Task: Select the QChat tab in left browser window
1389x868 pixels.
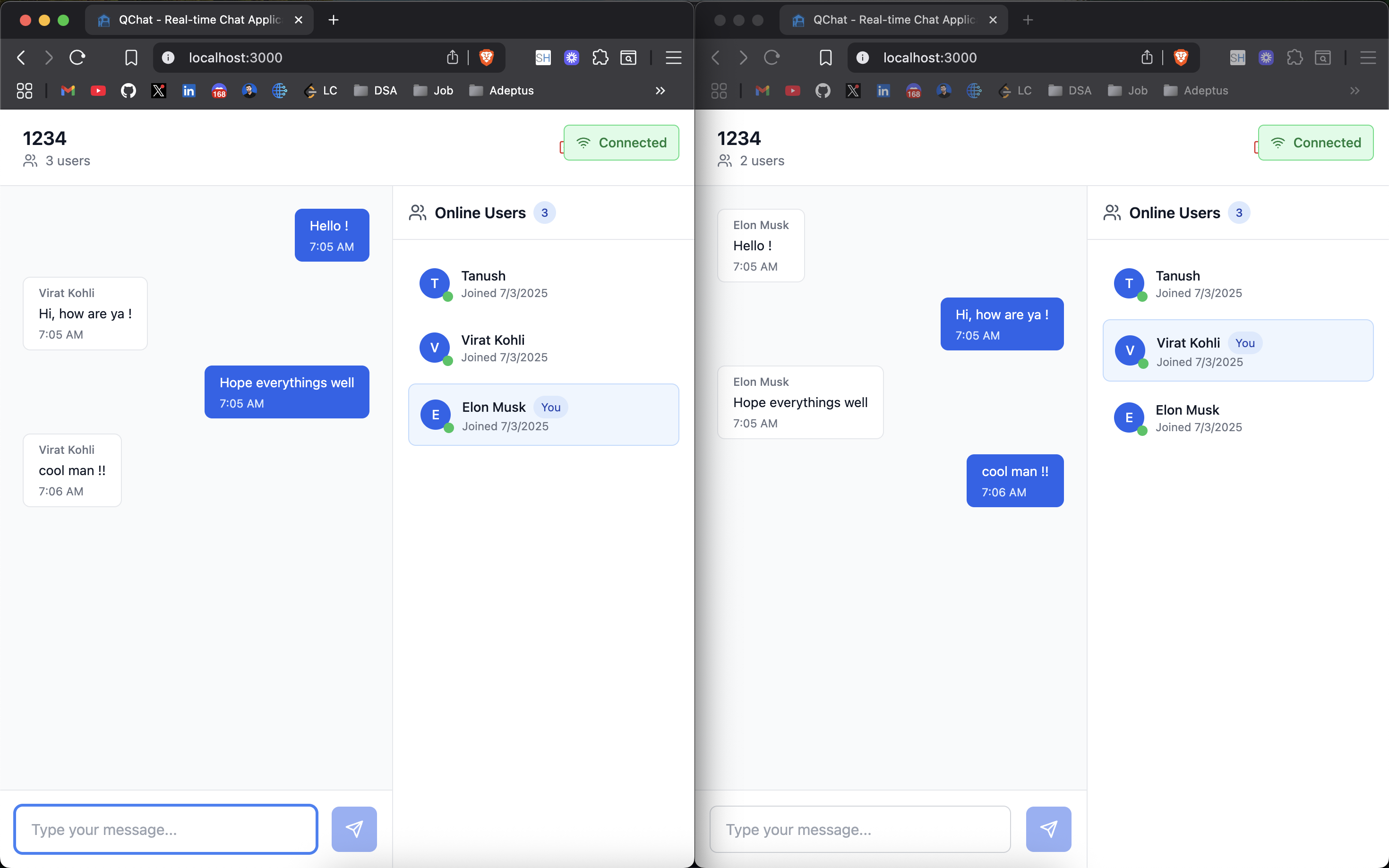Action: (199, 20)
